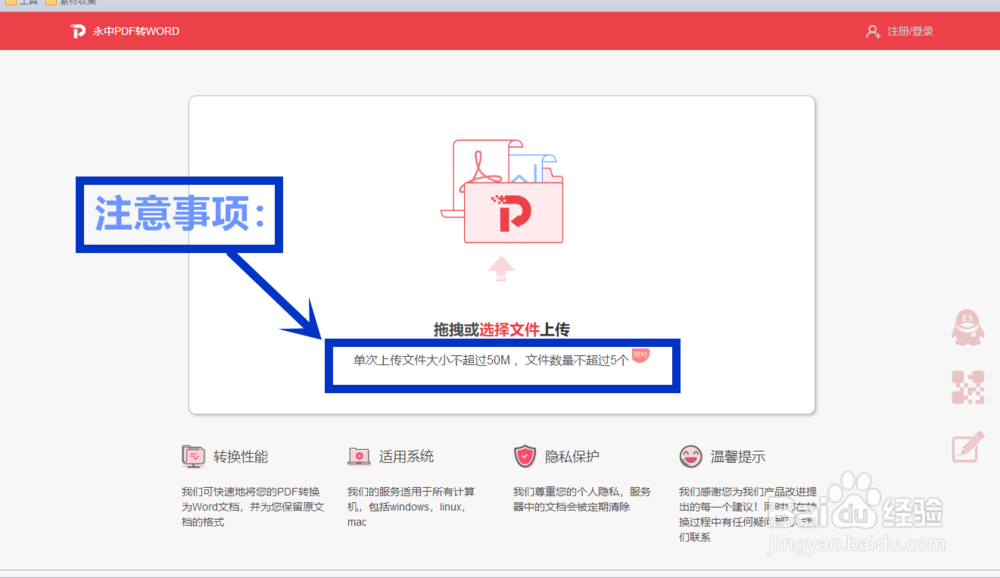
Task: Click the laptop icon beside 适用系统
Action: point(359,455)
